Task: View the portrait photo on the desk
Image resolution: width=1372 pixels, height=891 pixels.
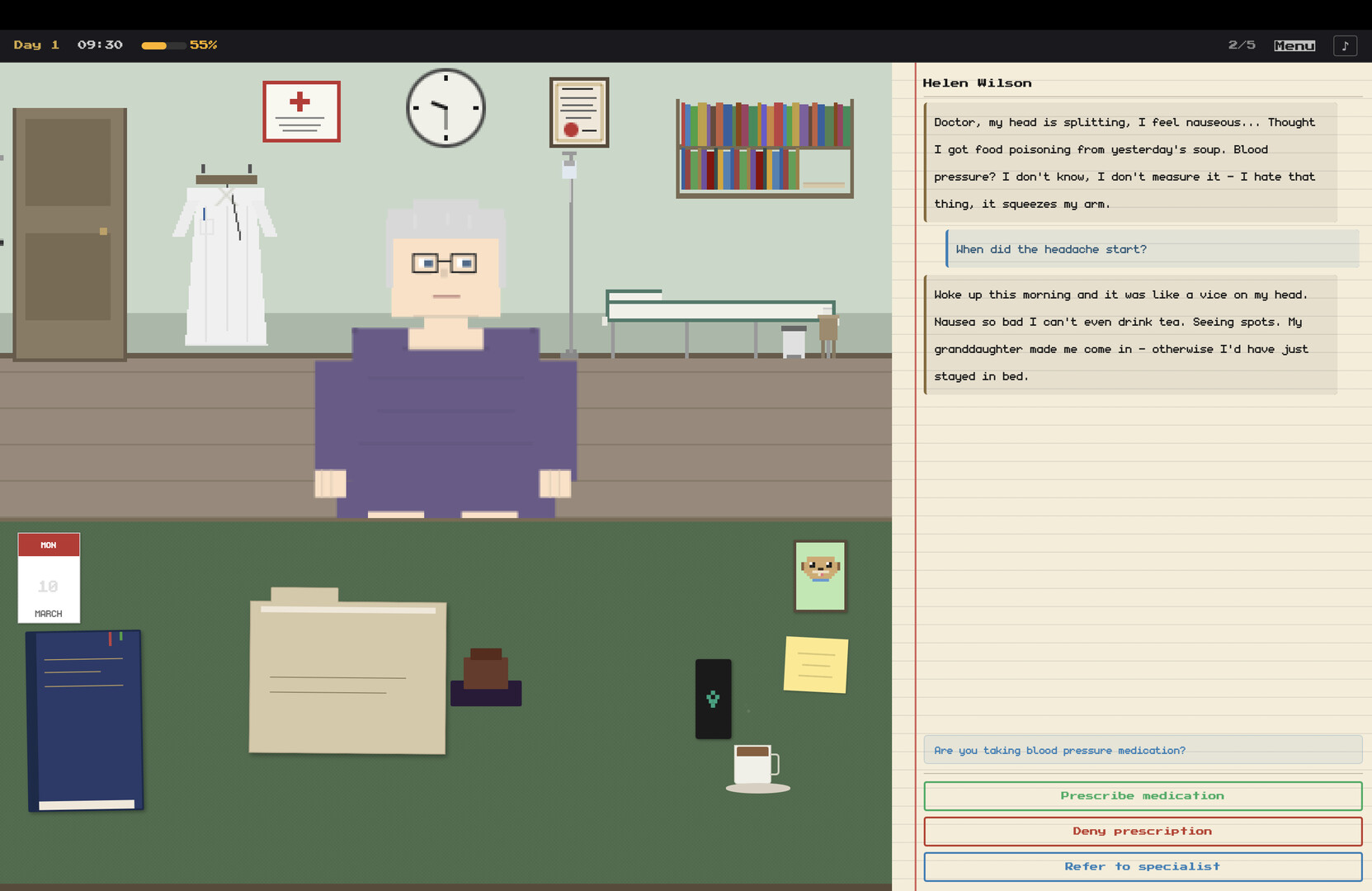Action: (819, 576)
